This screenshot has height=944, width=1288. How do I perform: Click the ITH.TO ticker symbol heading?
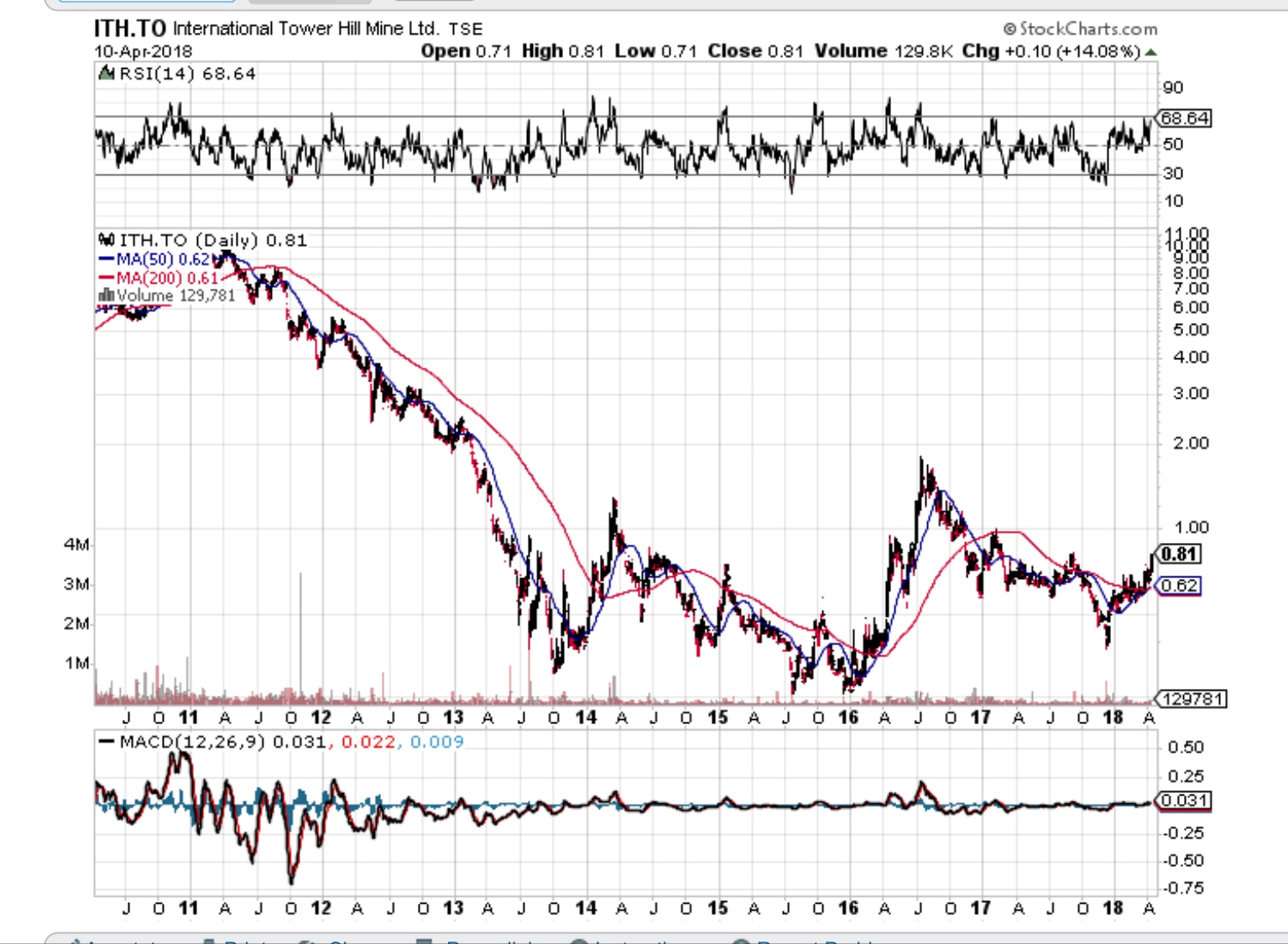click(x=130, y=29)
